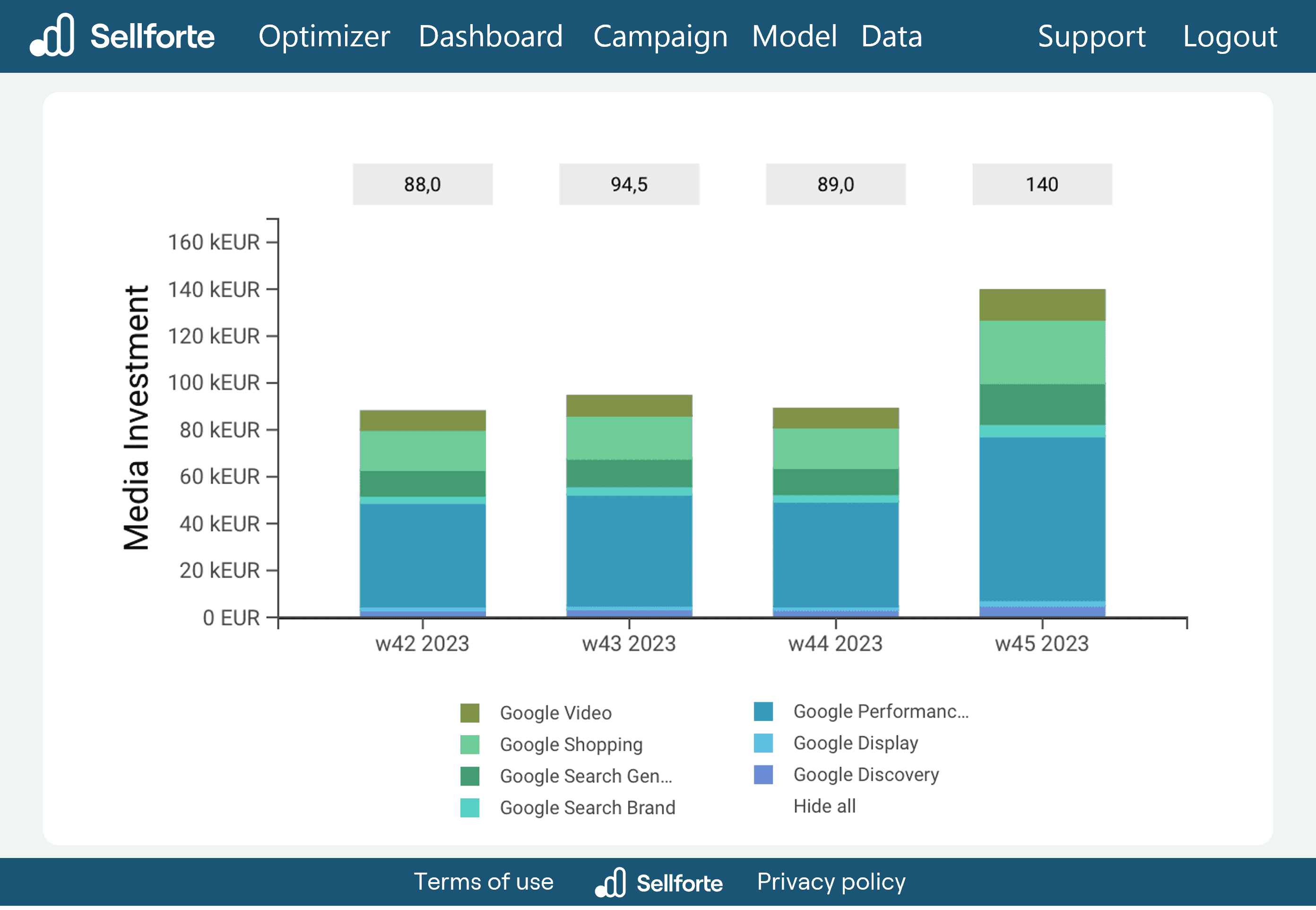This screenshot has height=910, width=1316.
Task: Click the 0 EUR axis tick label
Action: click(231, 617)
